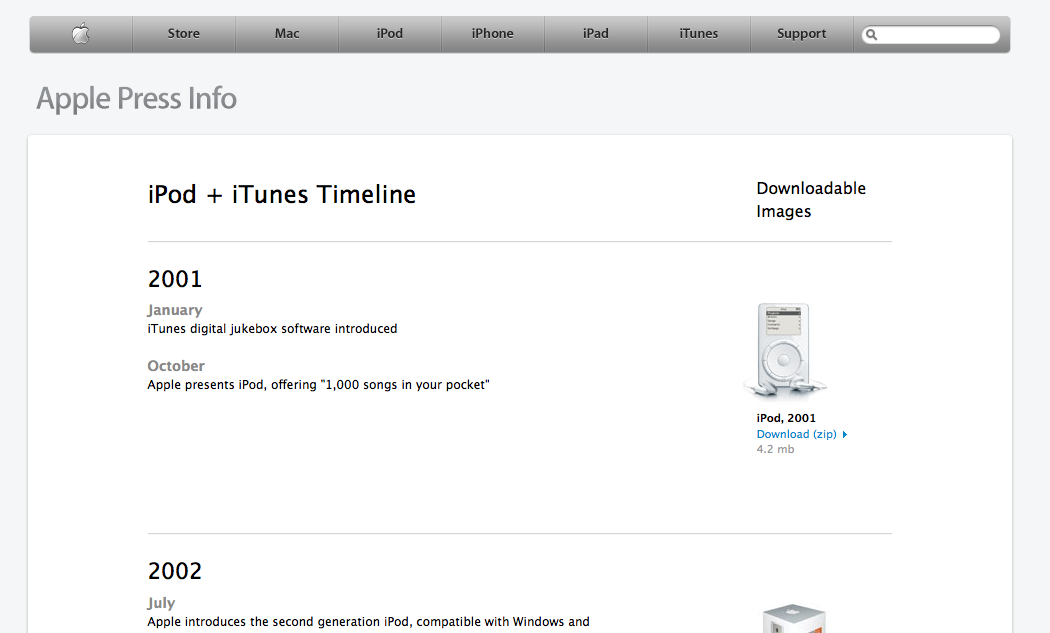
Task: Click the Apple Press Info heading
Action: [137, 98]
